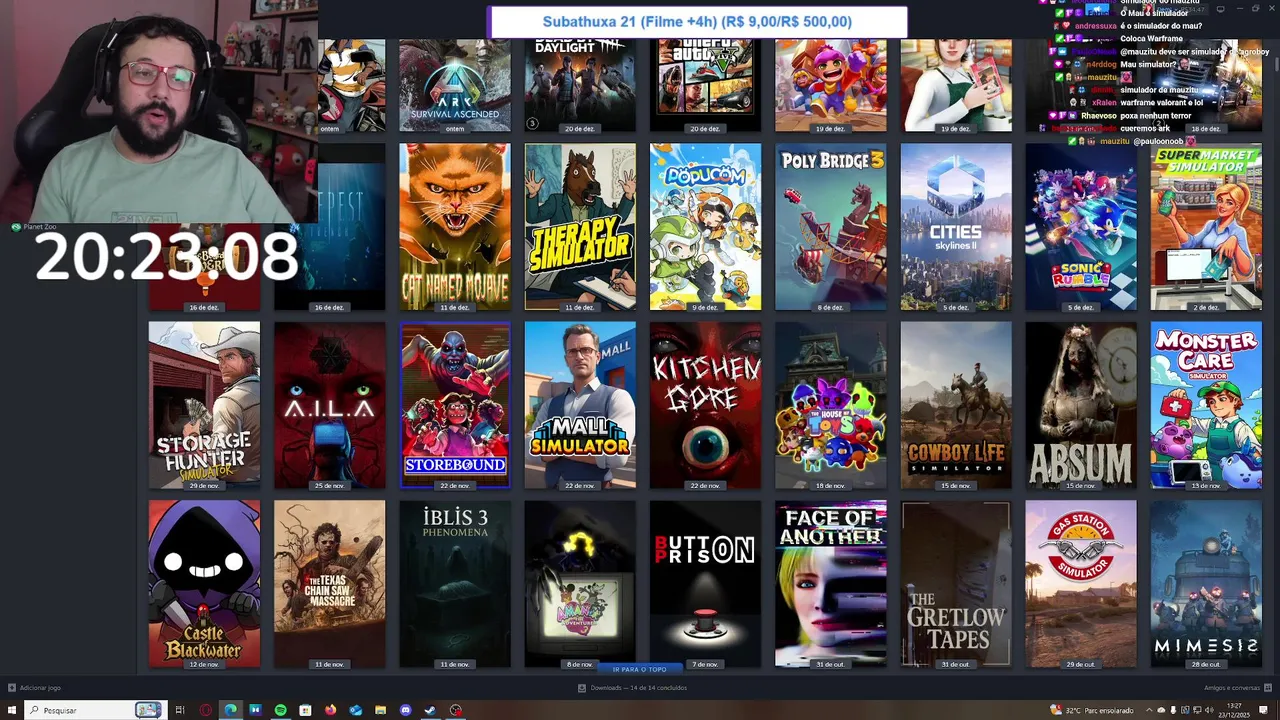
Task: Select the Castle Blackwater game
Action: point(204,584)
